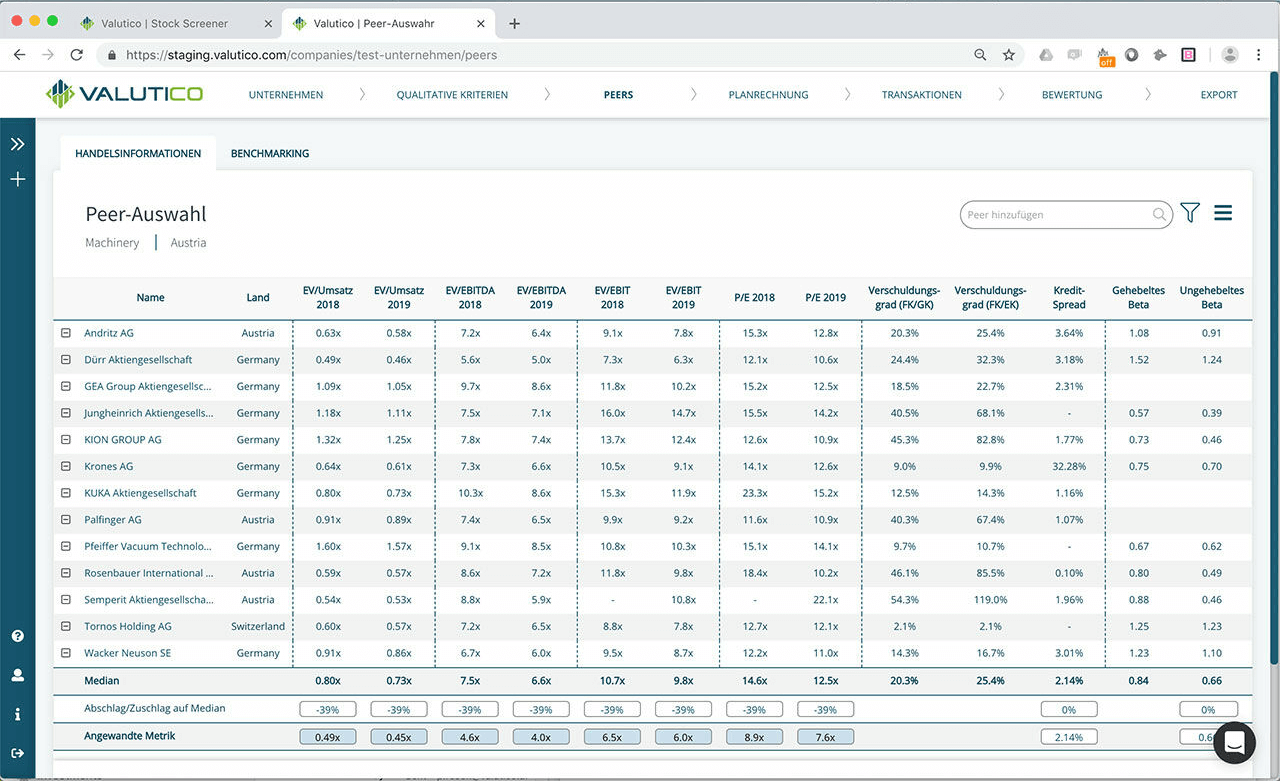Click the info icon in the left sidebar
This screenshot has height=781, width=1280.
point(17,713)
